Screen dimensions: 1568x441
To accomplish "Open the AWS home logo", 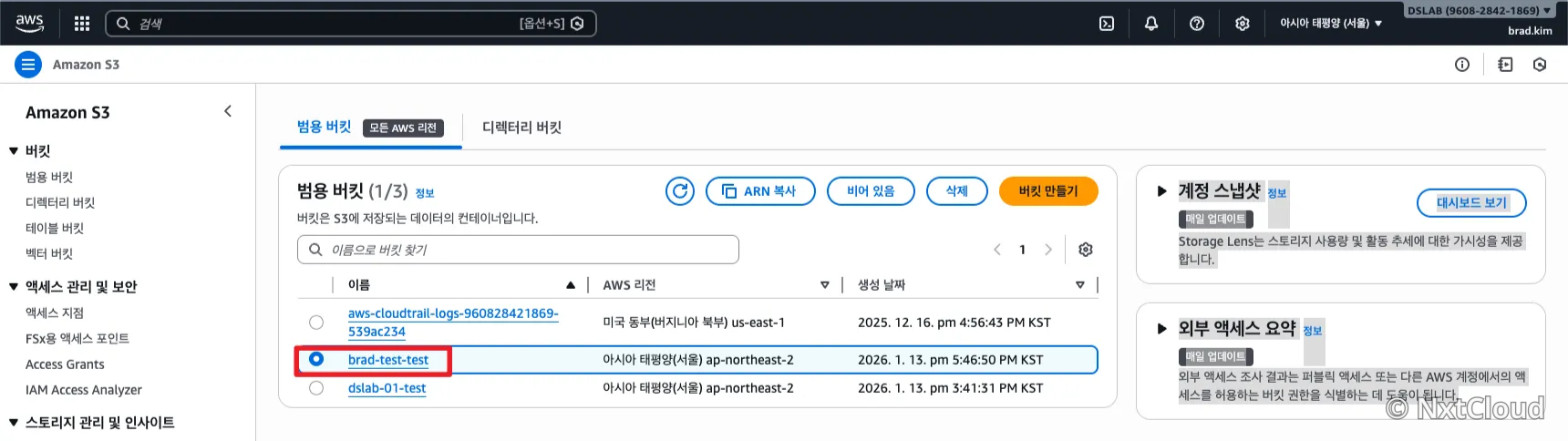I will pos(29,23).
